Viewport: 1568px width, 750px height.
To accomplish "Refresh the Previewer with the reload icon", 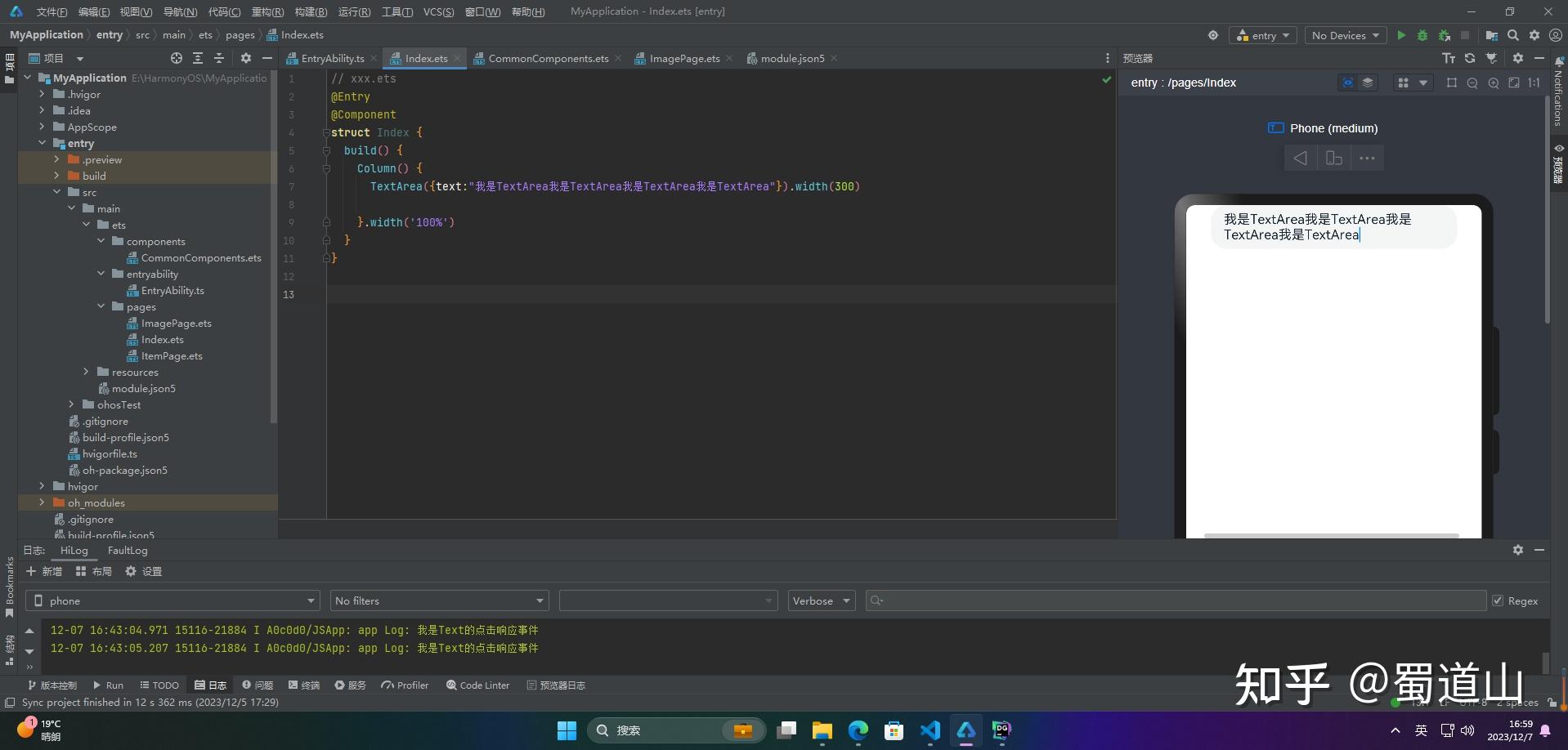I will 1470,58.
